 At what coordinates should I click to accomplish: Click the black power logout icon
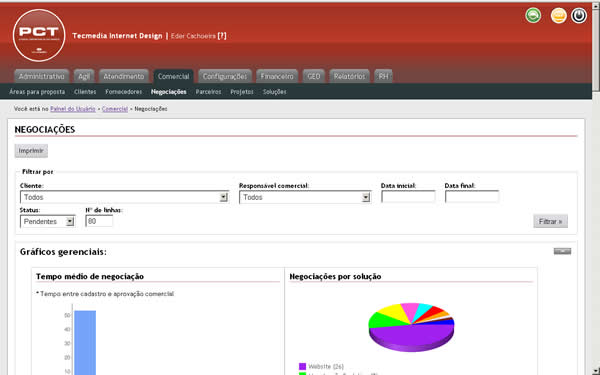point(579,16)
